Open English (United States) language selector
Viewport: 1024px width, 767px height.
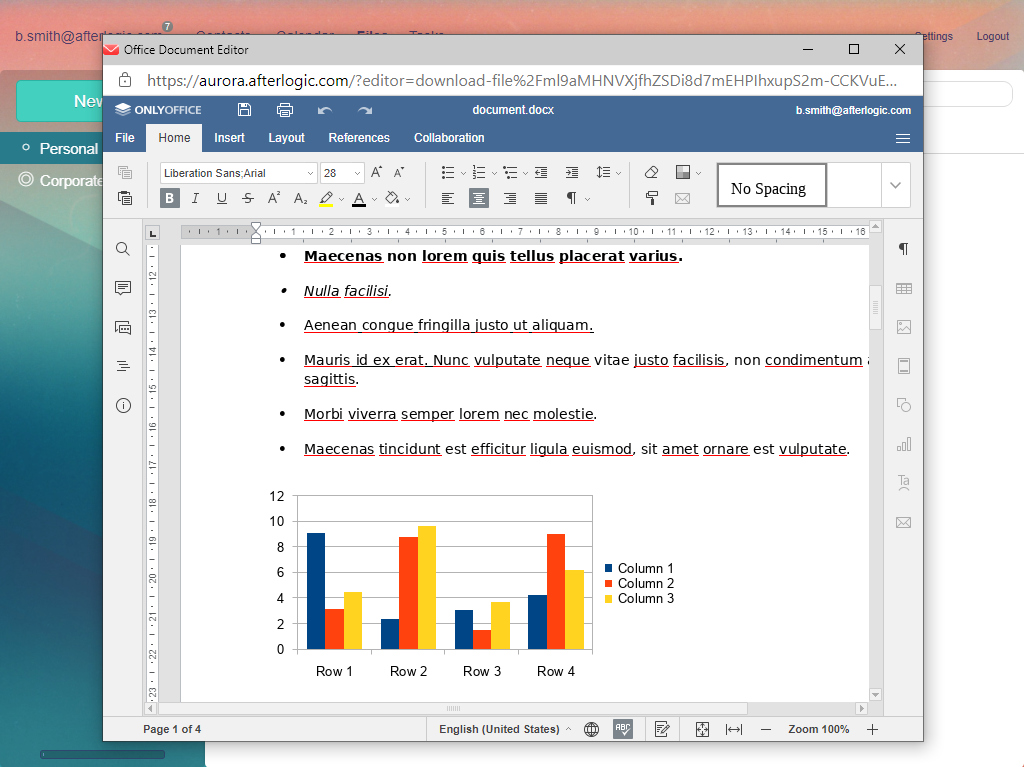click(x=504, y=729)
